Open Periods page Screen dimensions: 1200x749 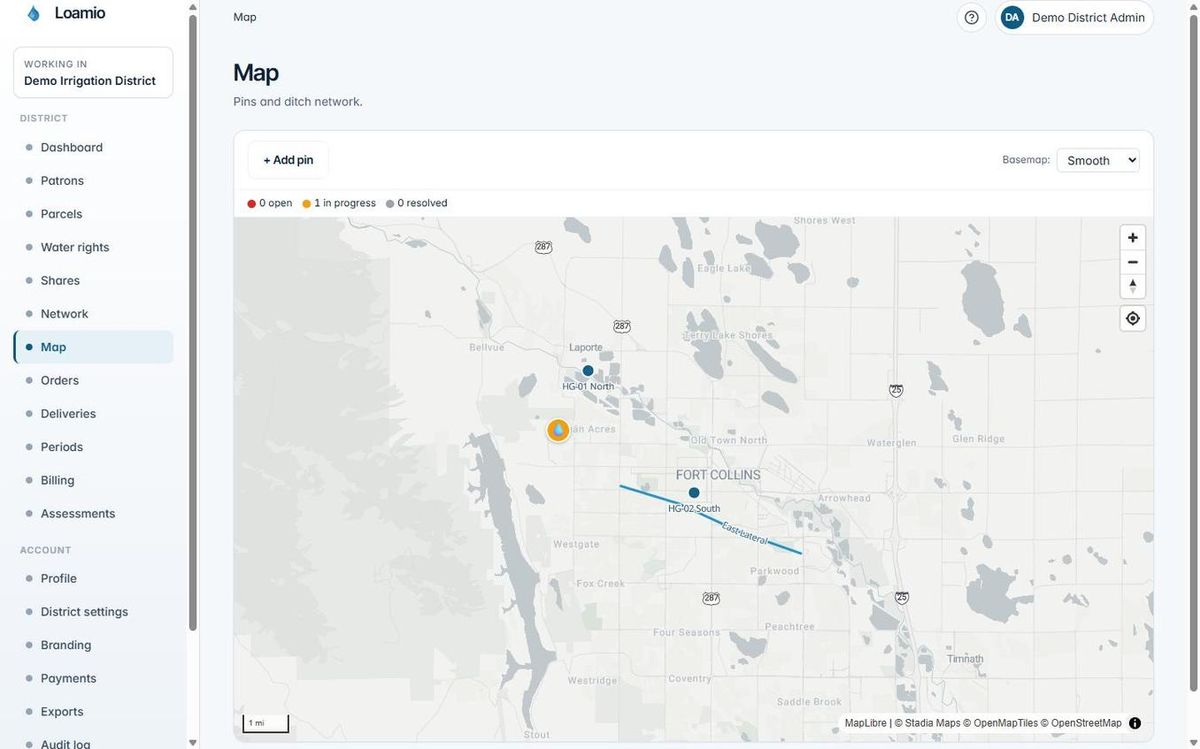point(93,447)
